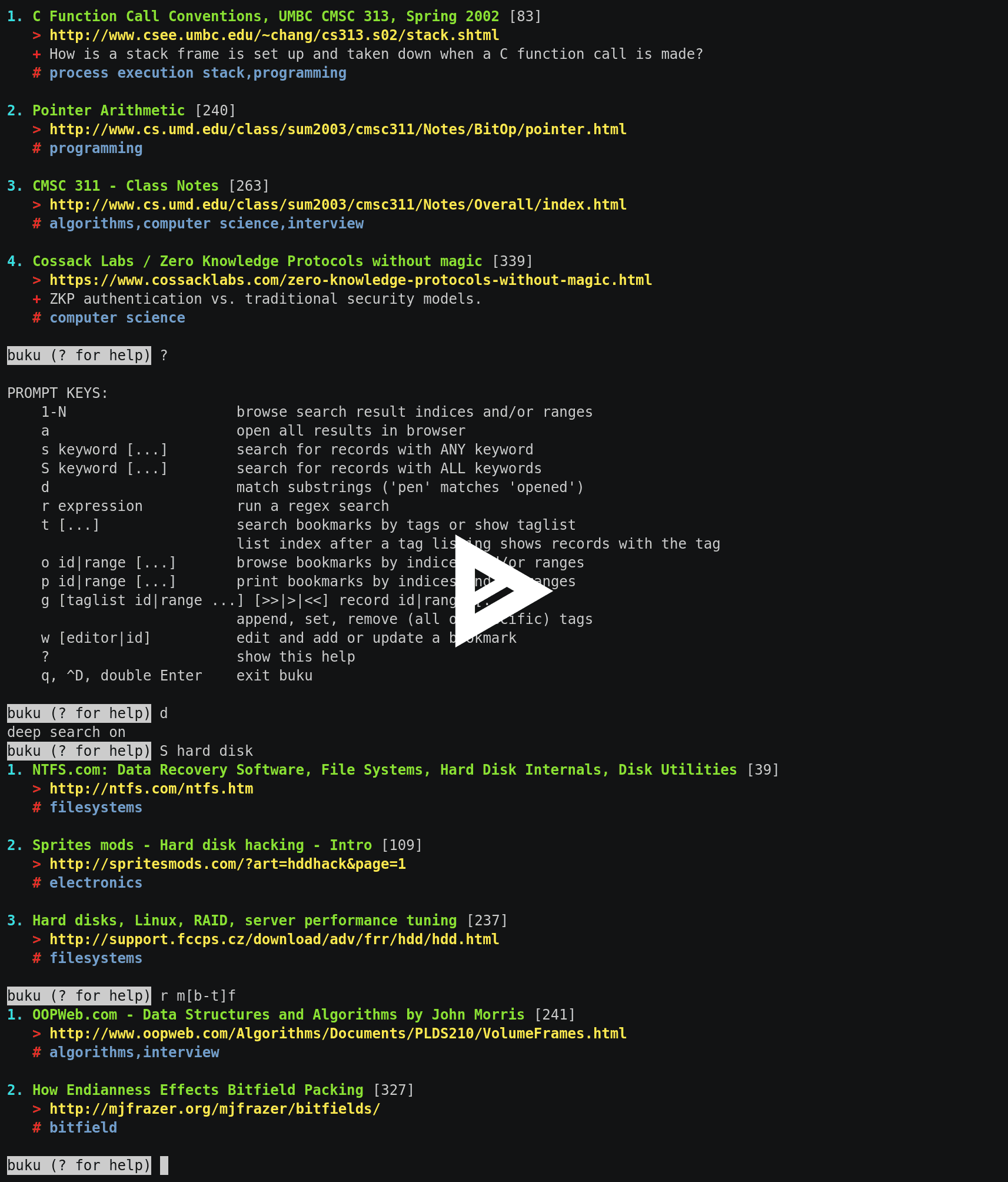This screenshot has height=1182, width=1008.
Task: Select the bitfield tag on Endianness result
Action: click(83, 1128)
